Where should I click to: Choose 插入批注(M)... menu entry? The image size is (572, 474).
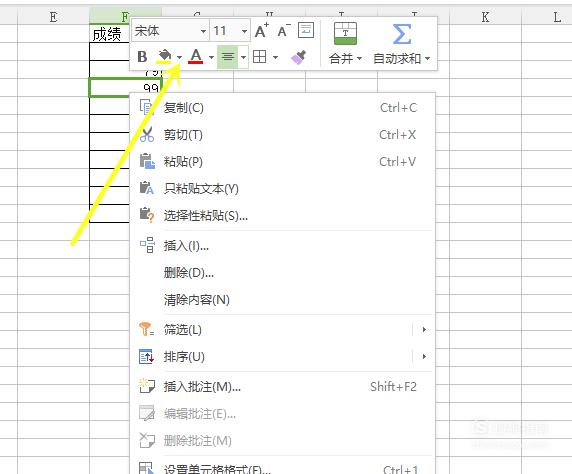click(x=283, y=387)
